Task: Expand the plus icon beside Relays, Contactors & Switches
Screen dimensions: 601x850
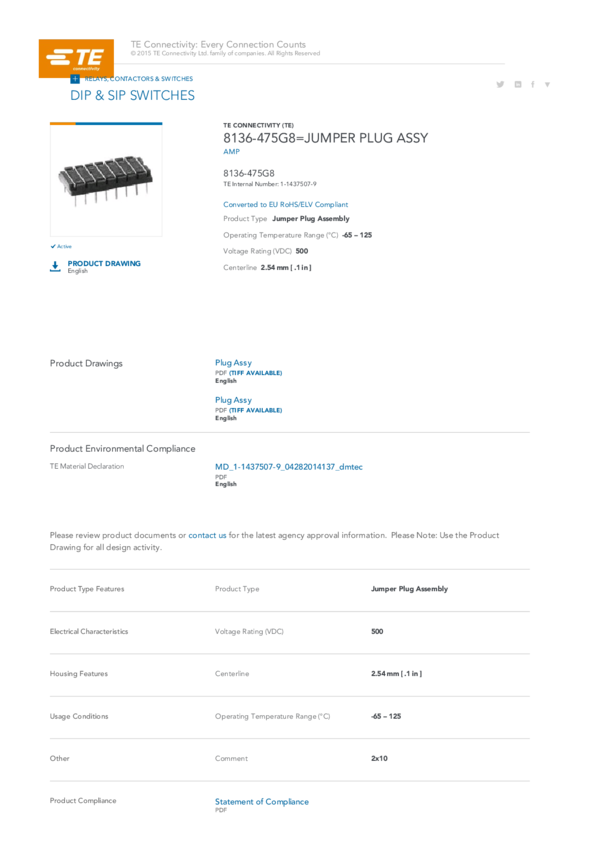Action: click(75, 79)
